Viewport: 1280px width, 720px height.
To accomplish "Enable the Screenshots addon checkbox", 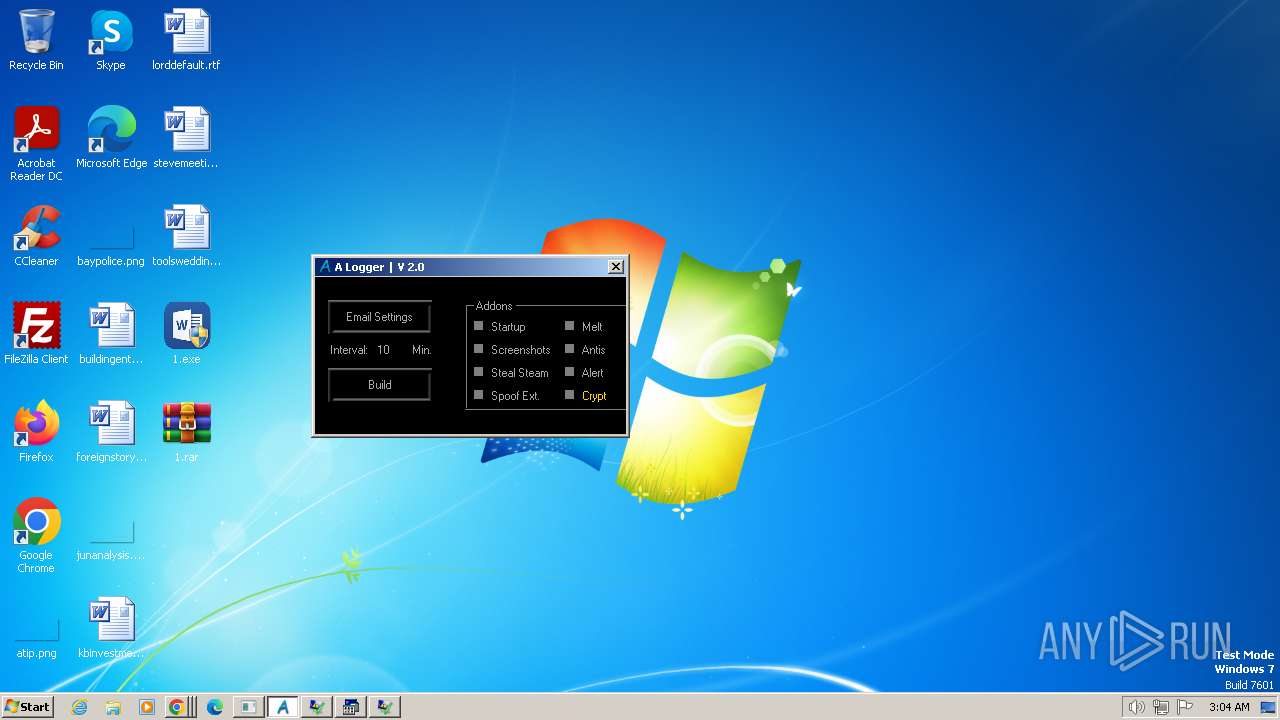I will click(479, 349).
